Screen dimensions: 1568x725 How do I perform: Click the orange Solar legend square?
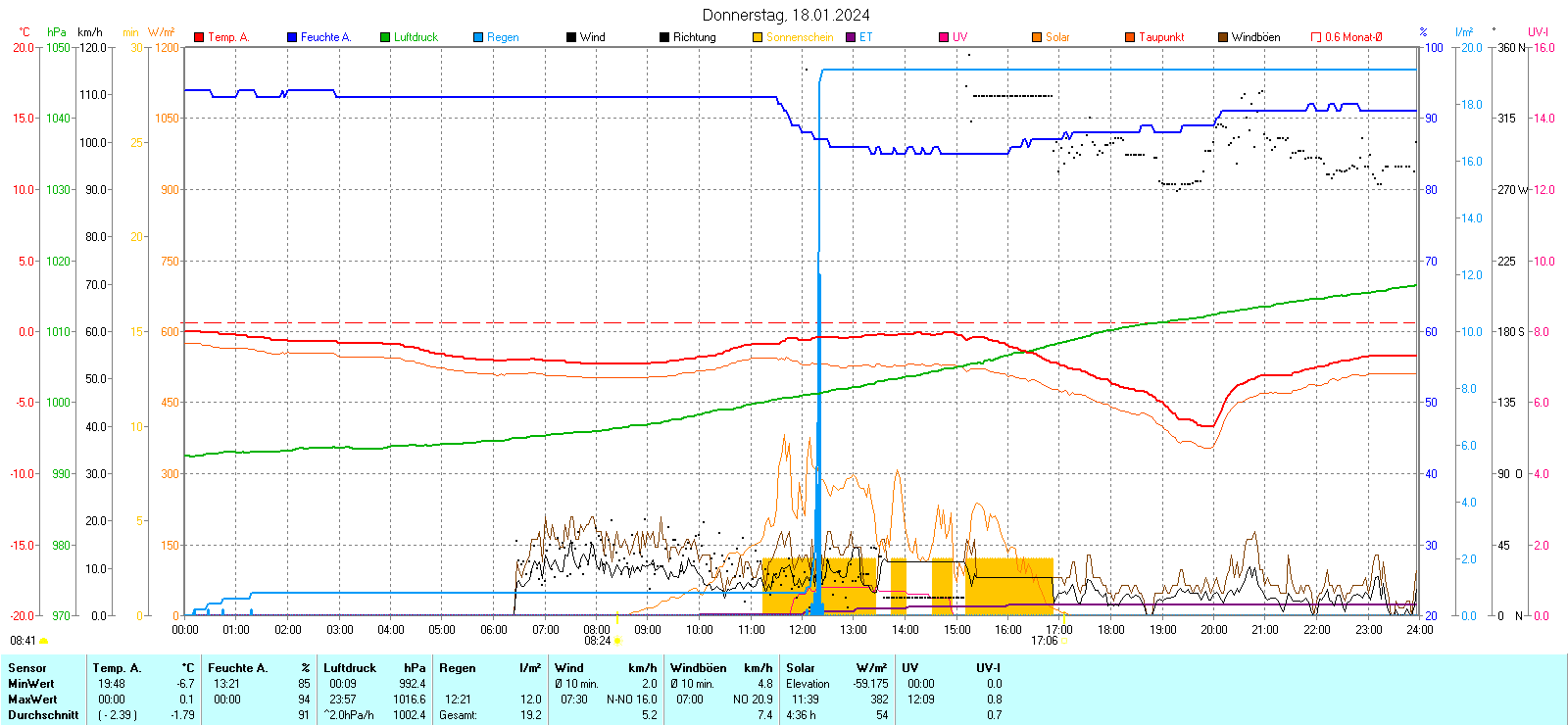pos(1037,37)
